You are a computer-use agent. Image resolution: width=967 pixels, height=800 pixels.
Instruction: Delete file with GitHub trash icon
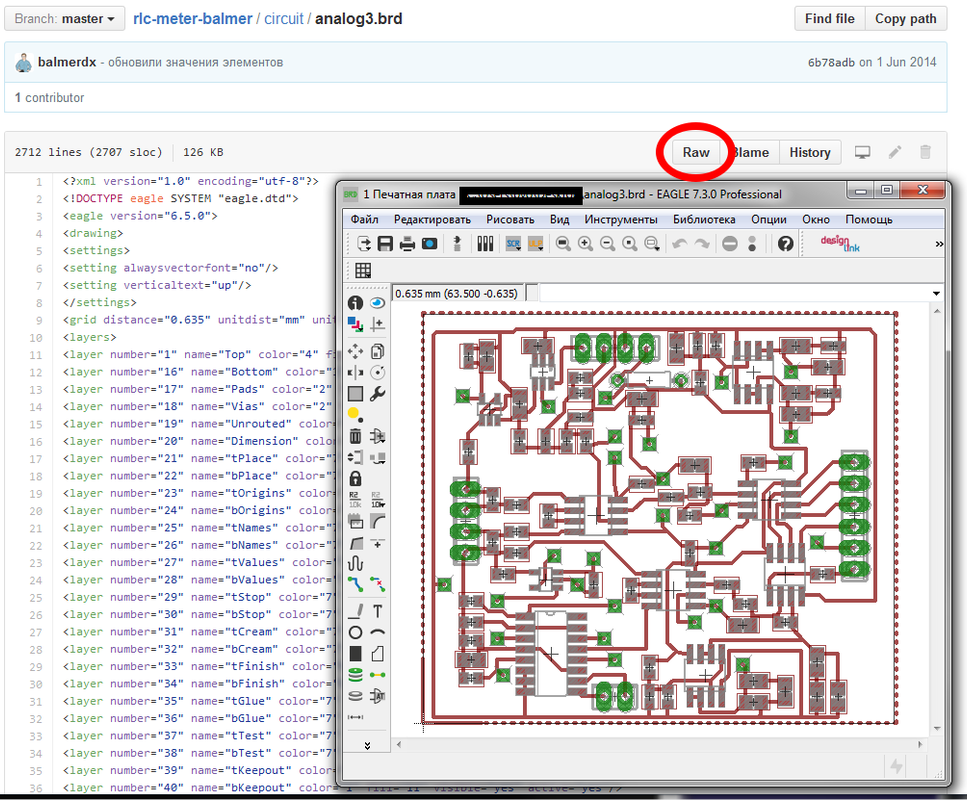pyautogui.click(x=925, y=152)
